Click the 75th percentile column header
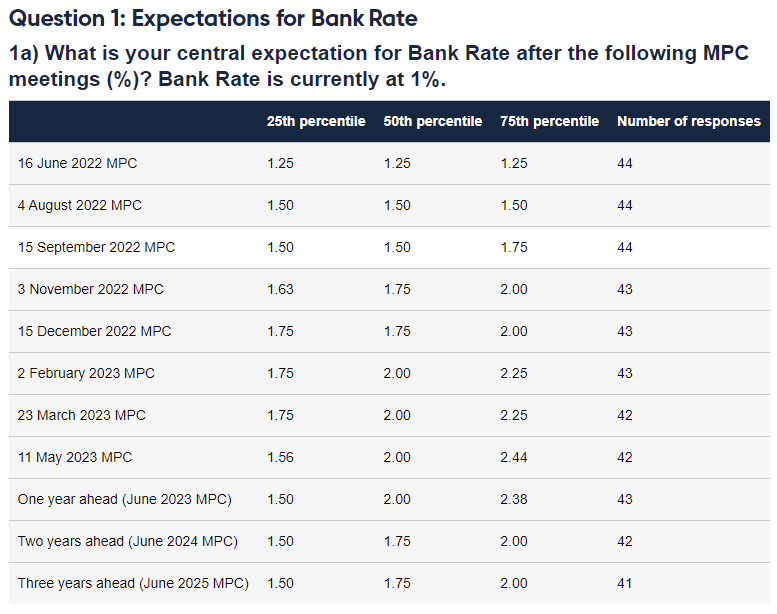 pyautogui.click(x=550, y=121)
